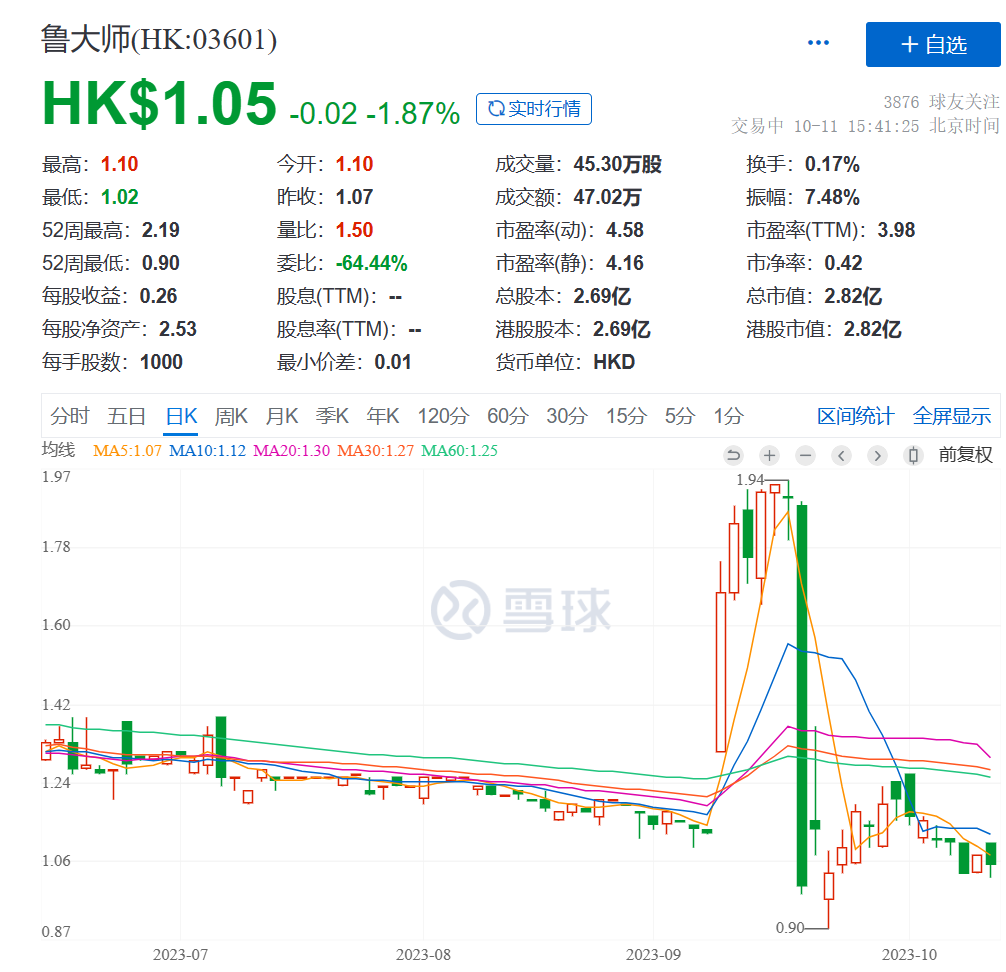
Task: Click the 52周最高 value 2.19
Action: click(160, 230)
